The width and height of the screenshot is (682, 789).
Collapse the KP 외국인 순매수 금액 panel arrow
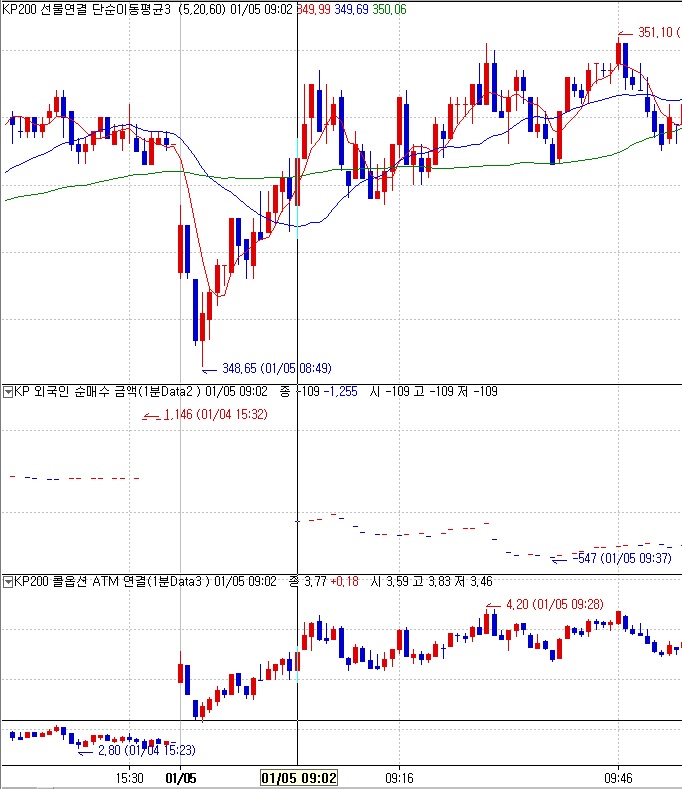click(7, 390)
